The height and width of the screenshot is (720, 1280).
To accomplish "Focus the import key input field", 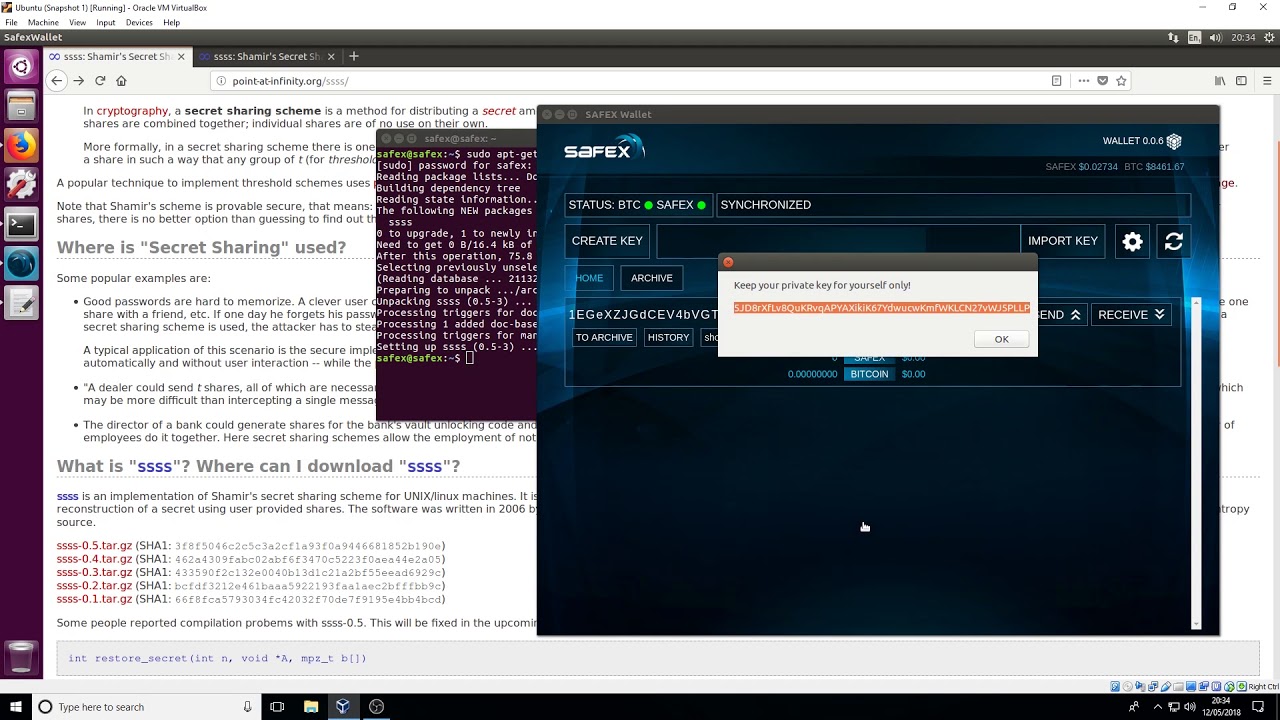I will [838, 241].
